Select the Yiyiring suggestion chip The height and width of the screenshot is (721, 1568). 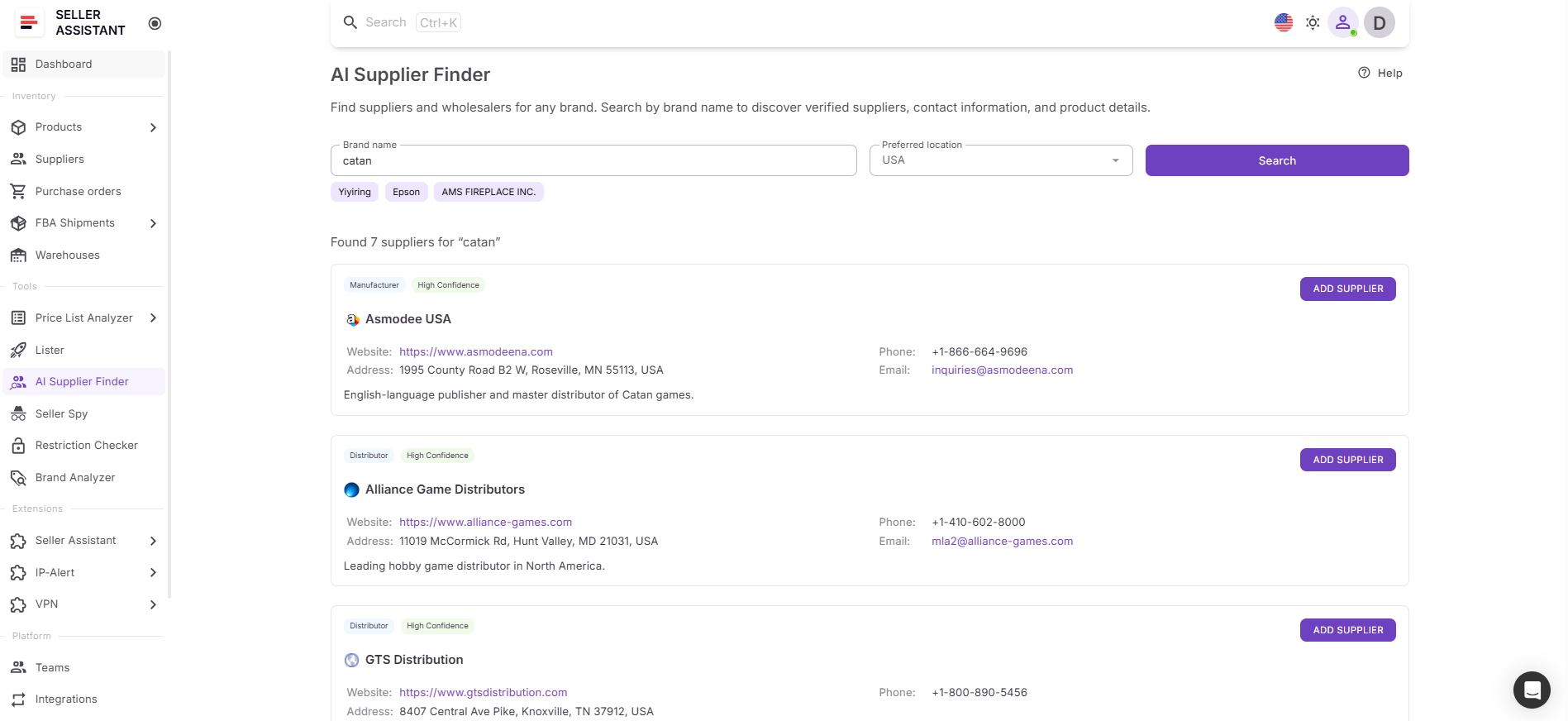pyautogui.click(x=355, y=192)
